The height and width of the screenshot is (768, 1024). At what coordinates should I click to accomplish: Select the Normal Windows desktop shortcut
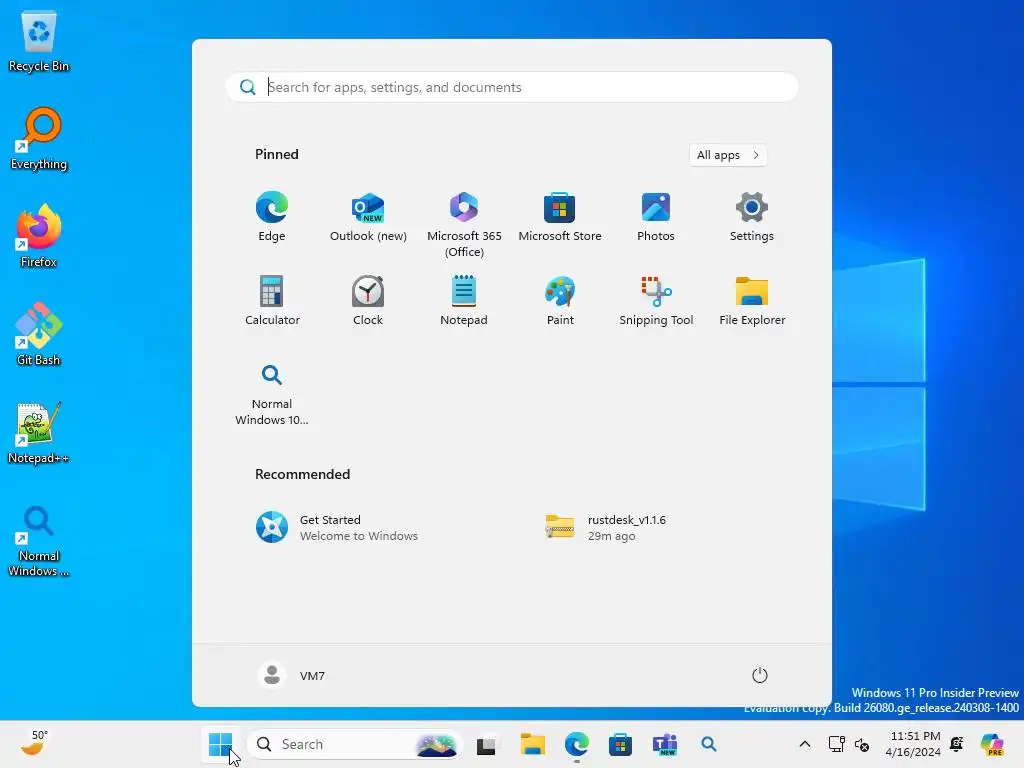tap(39, 541)
